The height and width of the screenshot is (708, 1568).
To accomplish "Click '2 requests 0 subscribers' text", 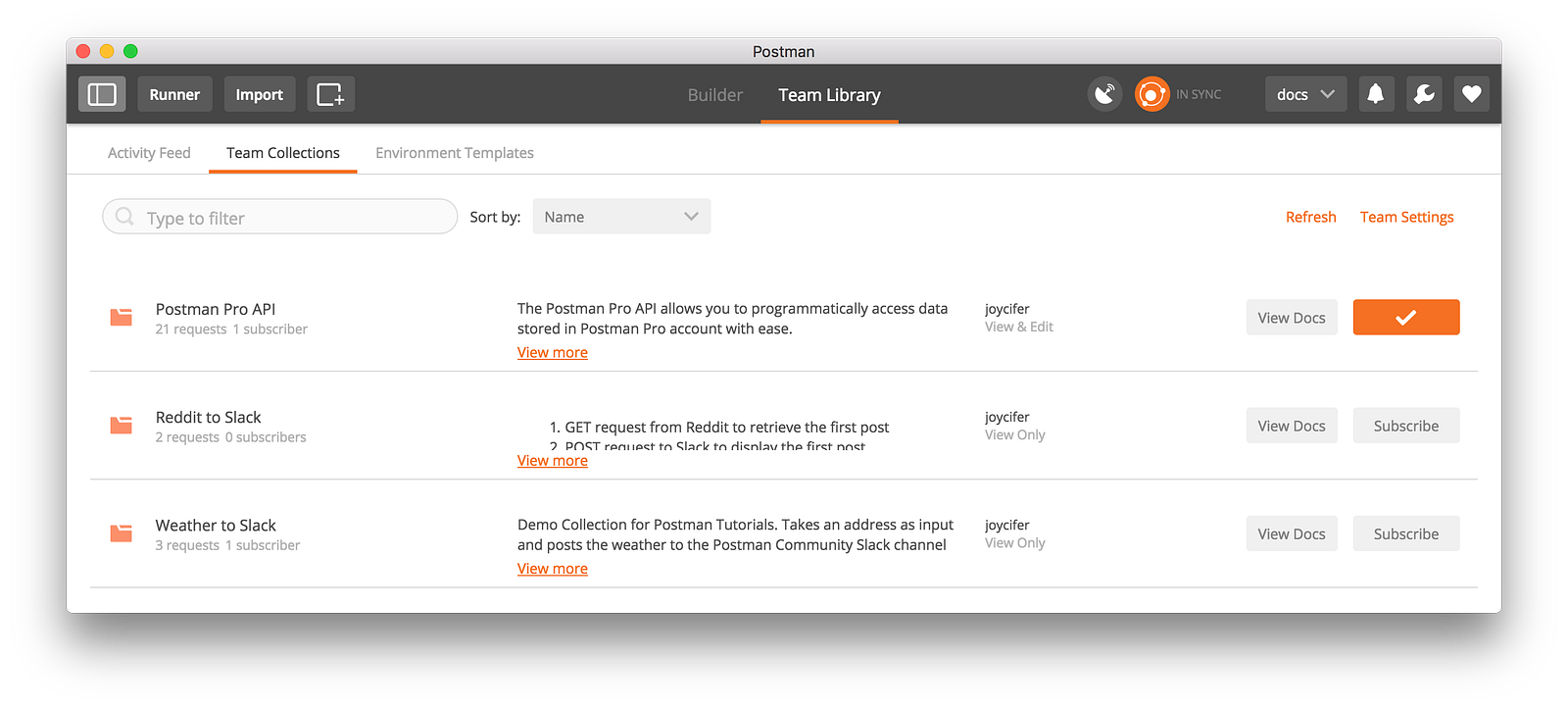I will point(231,437).
